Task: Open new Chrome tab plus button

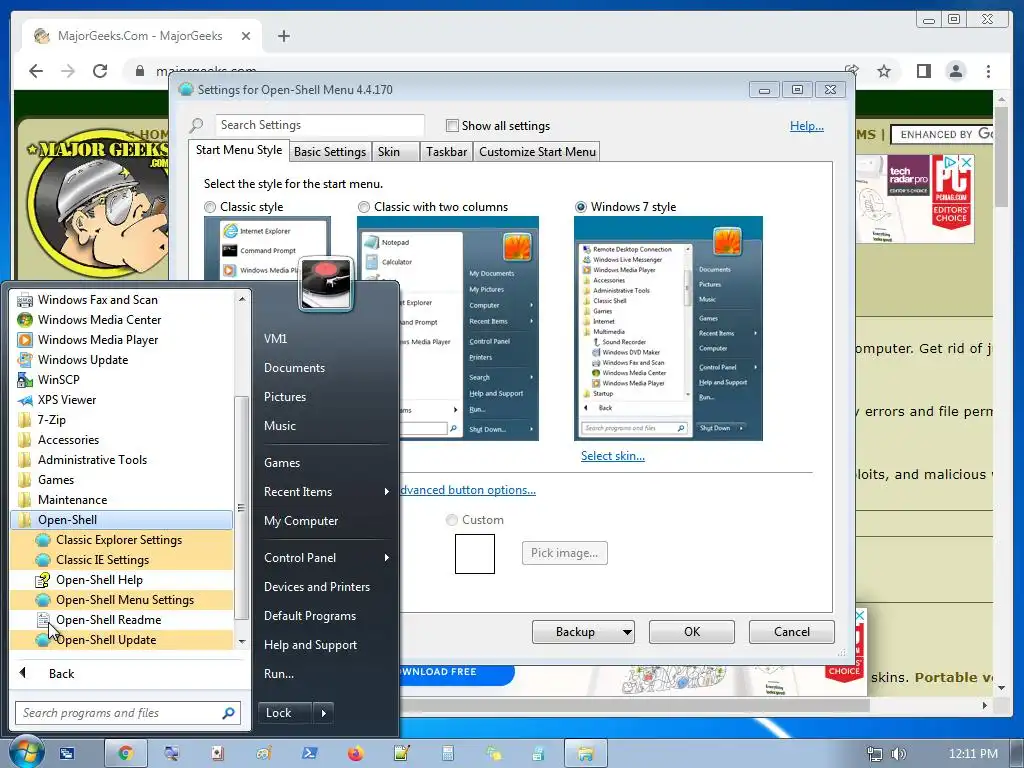Action: (283, 36)
